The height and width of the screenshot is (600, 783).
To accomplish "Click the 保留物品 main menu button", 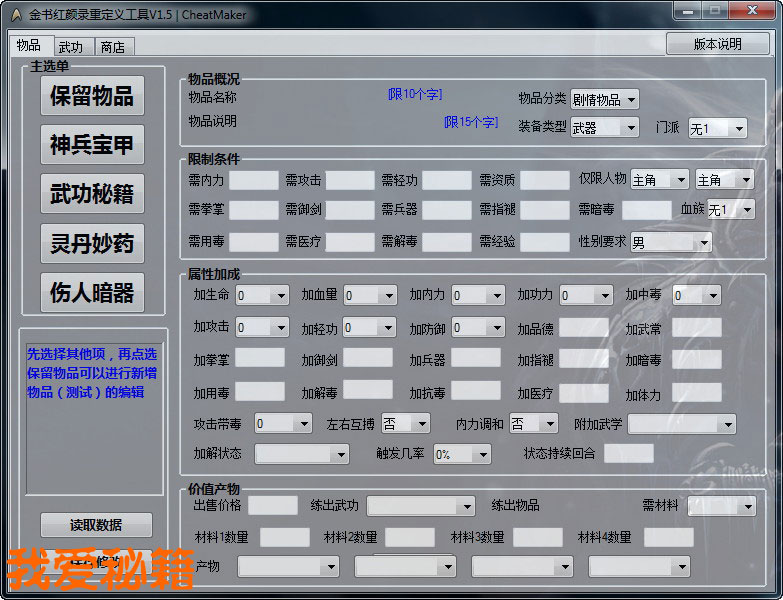I will coord(92,96).
